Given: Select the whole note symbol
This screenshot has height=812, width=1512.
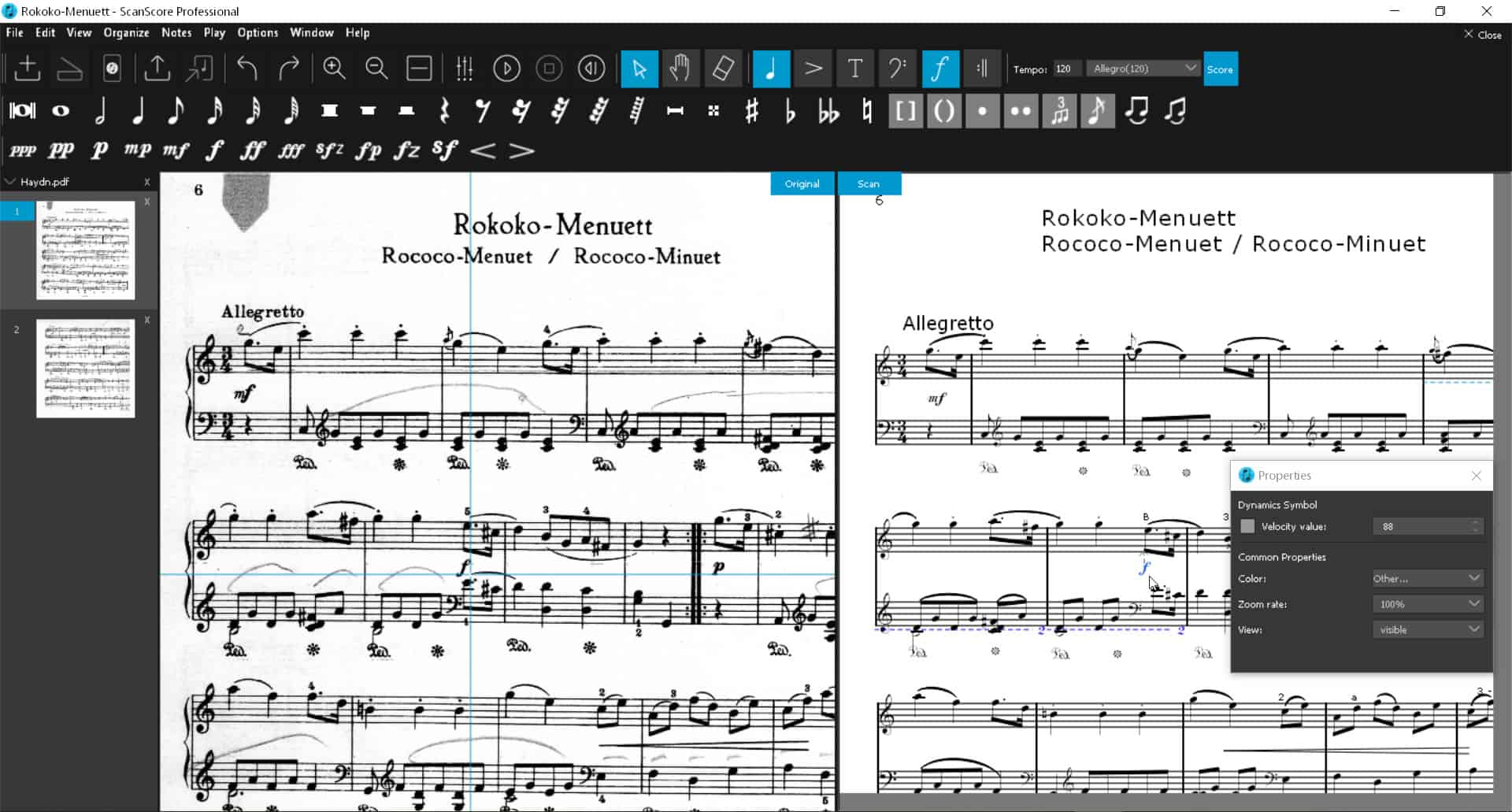Looking at the screenshot, I should coord(61,111).
